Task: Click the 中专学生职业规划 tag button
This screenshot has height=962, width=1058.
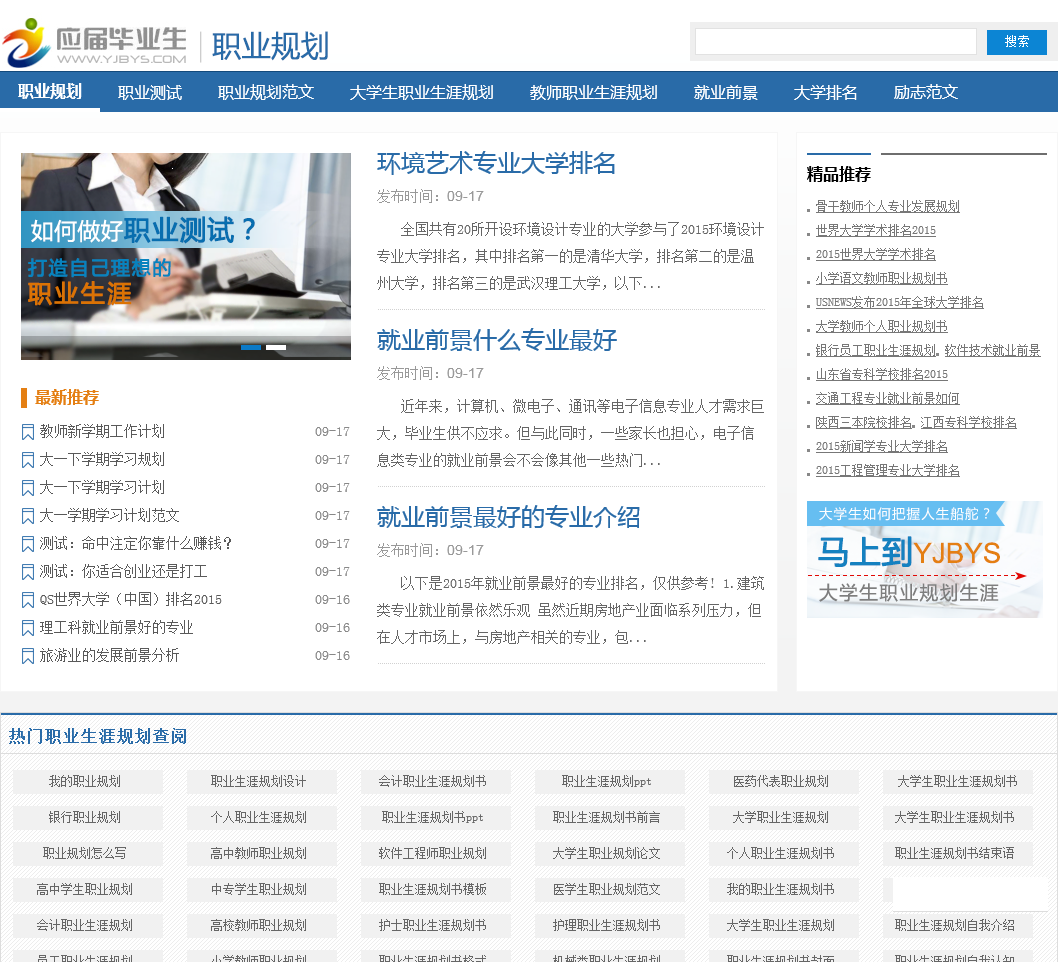Action: coord(262,889)
